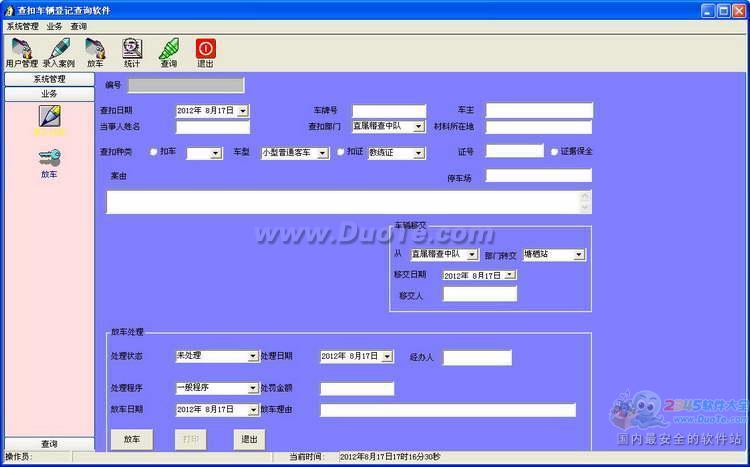
Task: Launch the 查询 search tool in the toolbar
Action: (168, 52)
